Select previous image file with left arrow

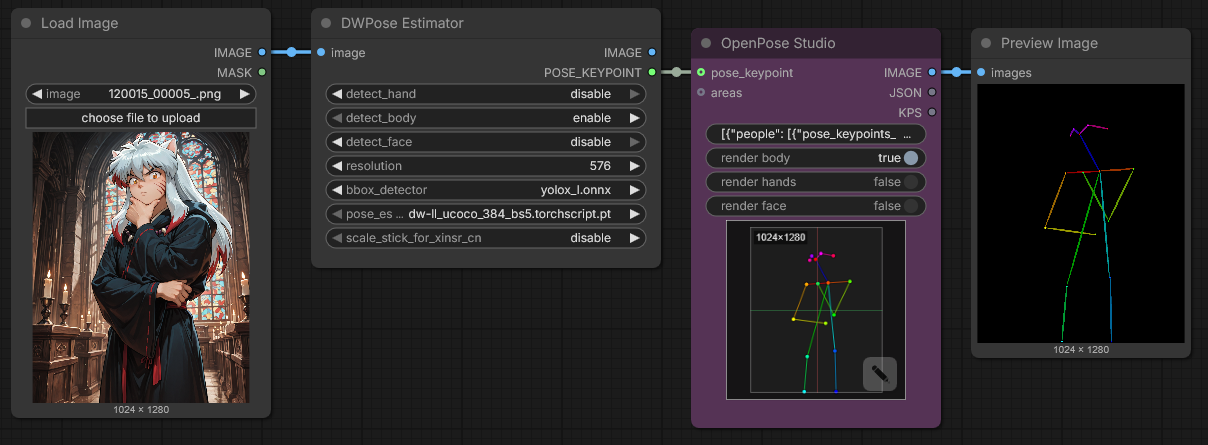point(37,94)
